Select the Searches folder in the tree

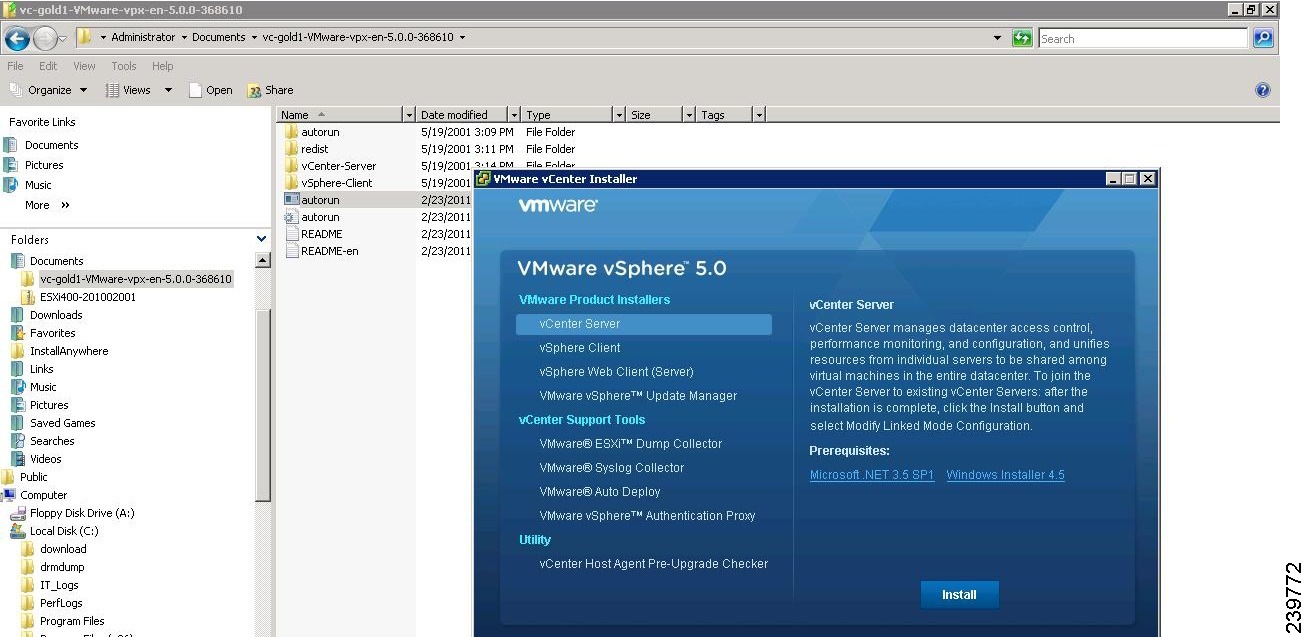52,441
